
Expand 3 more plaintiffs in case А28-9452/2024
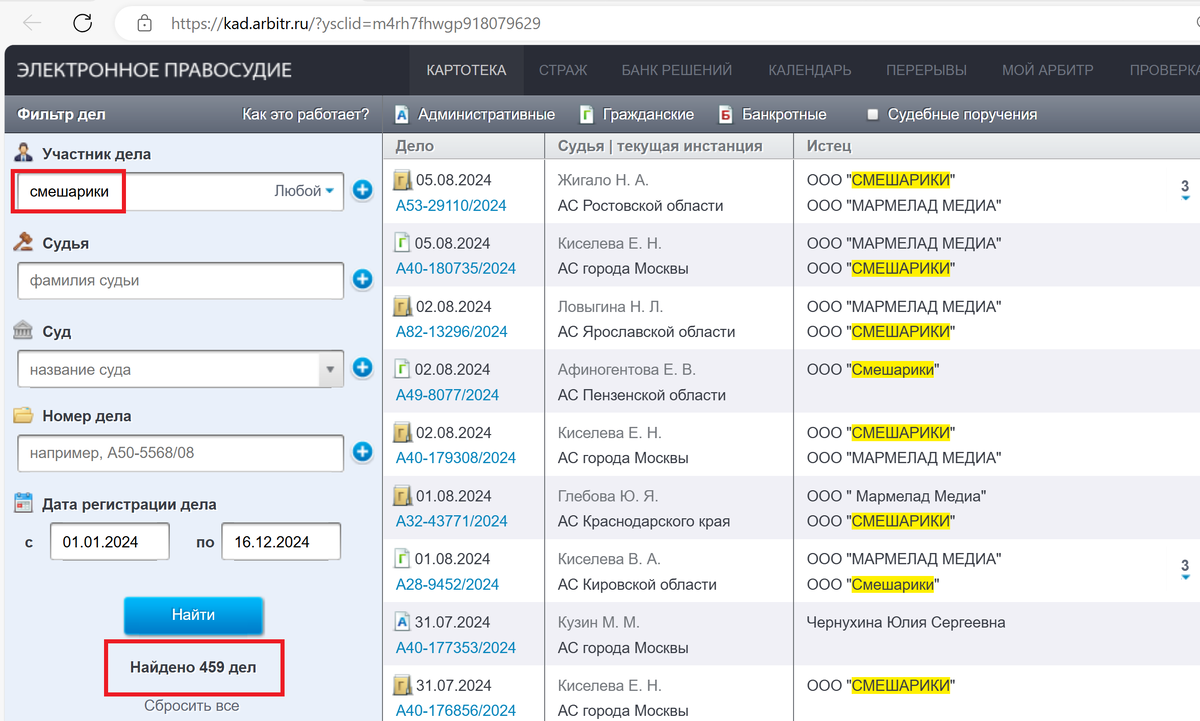1185,569
